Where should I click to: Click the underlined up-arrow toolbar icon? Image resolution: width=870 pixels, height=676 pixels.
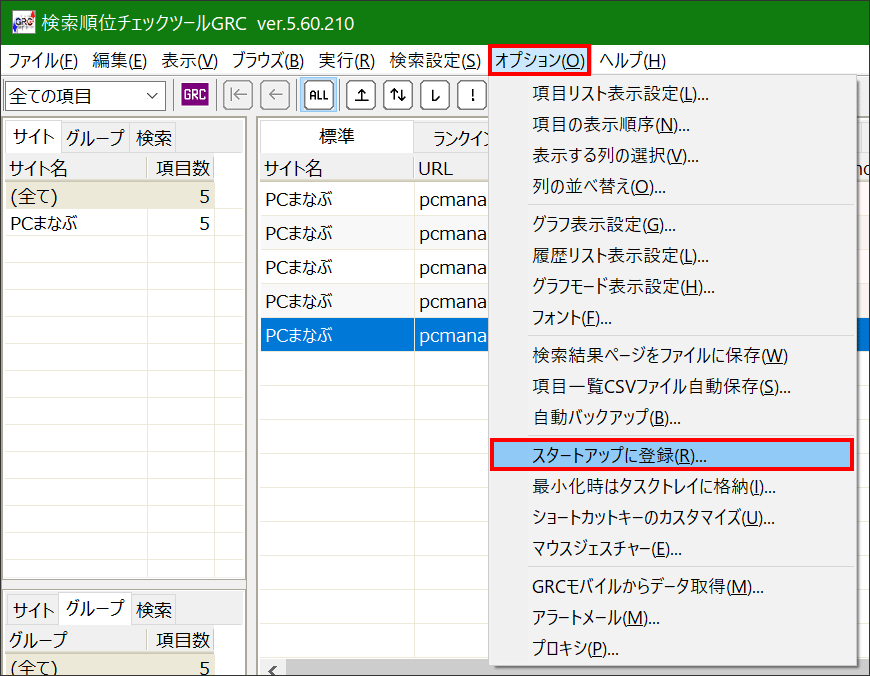361,95
